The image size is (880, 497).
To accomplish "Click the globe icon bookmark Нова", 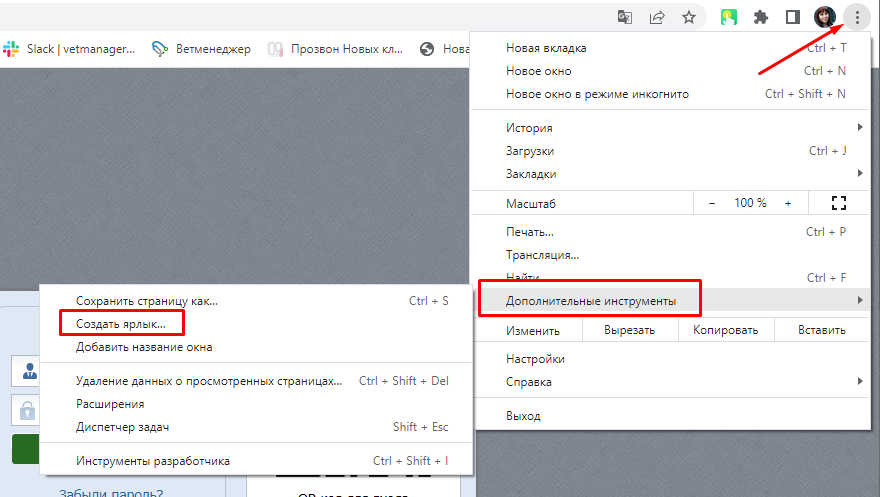I will pos(443,49).
